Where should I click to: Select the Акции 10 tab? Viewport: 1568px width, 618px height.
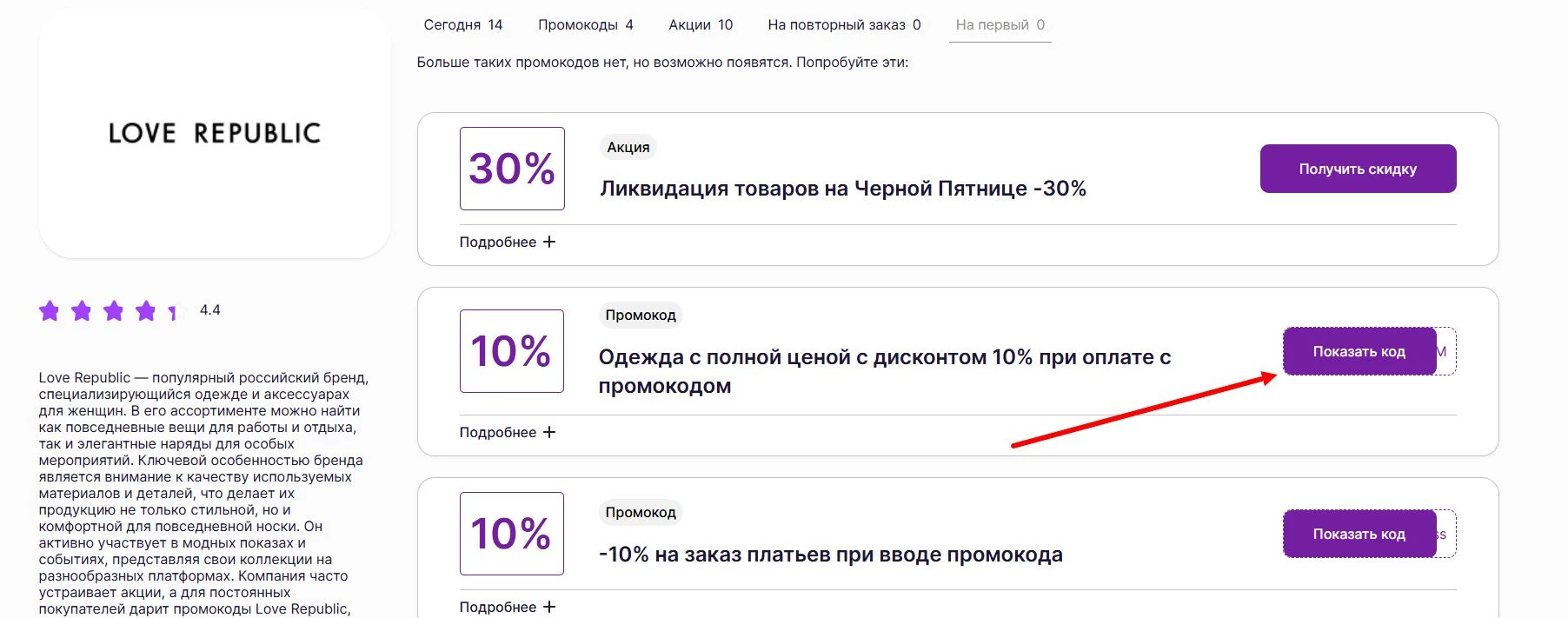click(701, 25)
